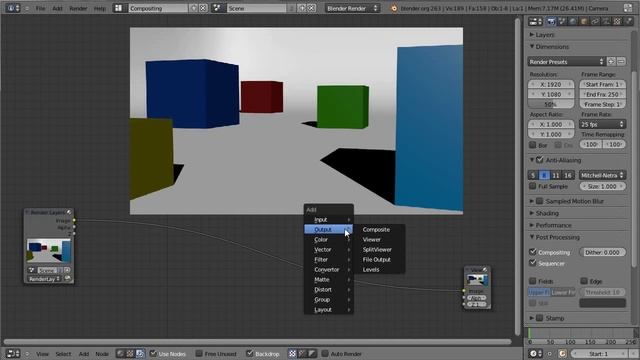Click the resolution 50% percentage slider
Image resolution: width=640 pixels, height=360 pixels.
pos(551,104)
